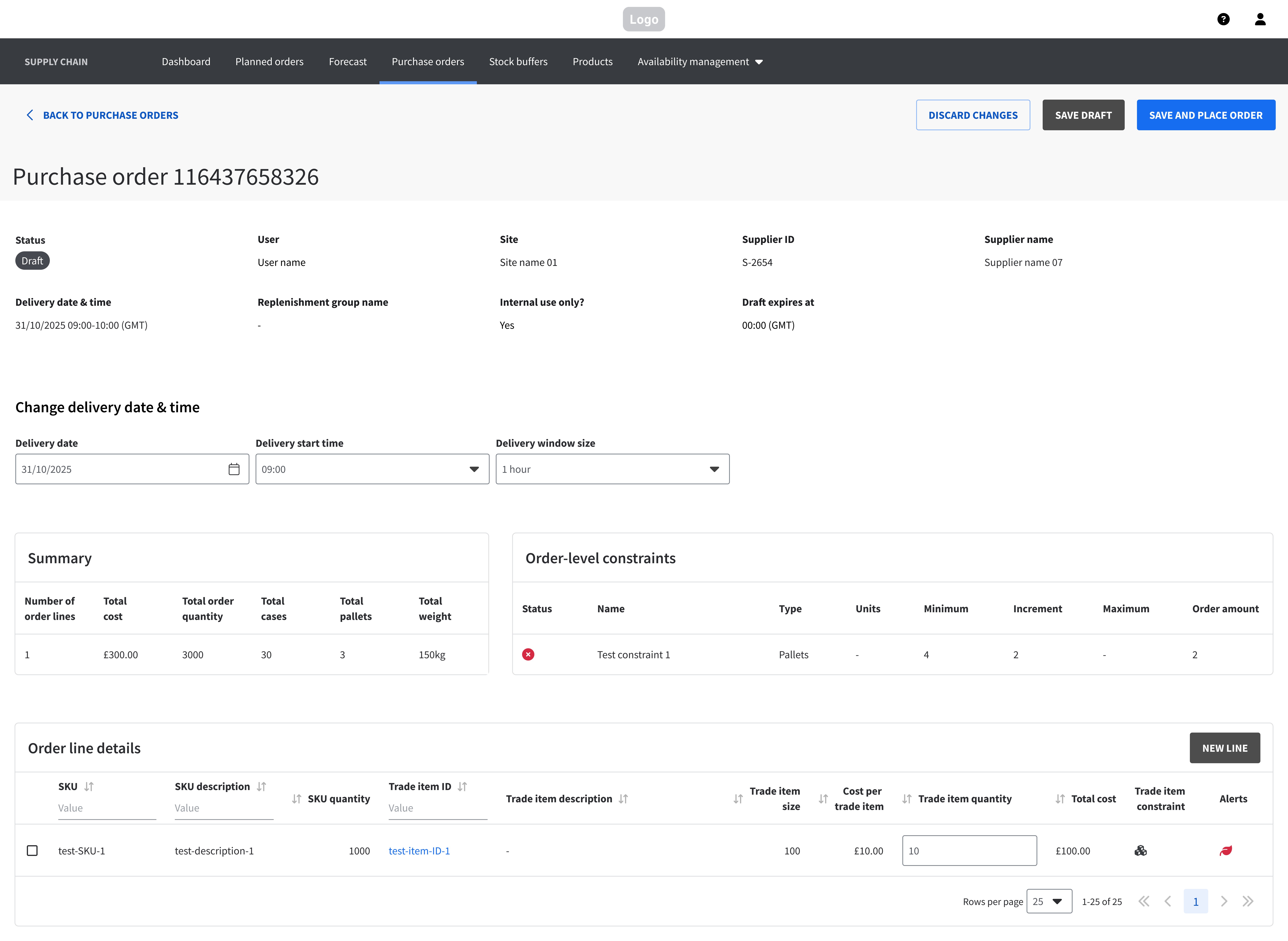This screenshot has height=941, width=1288.
Task: Sort by Trade item ID column
Action: coord(462,787)
